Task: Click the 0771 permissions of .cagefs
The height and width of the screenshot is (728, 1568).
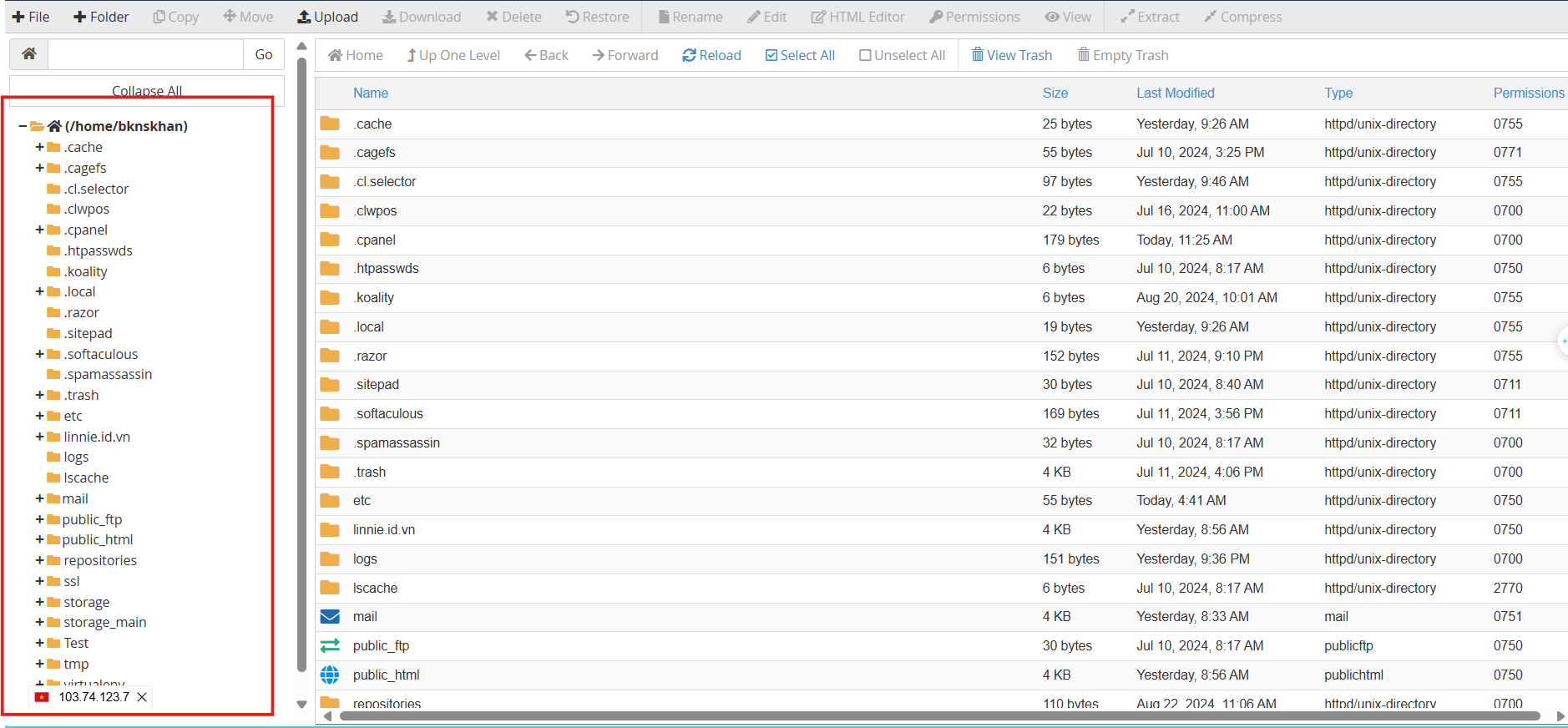Action: (x=1508, y=152)
